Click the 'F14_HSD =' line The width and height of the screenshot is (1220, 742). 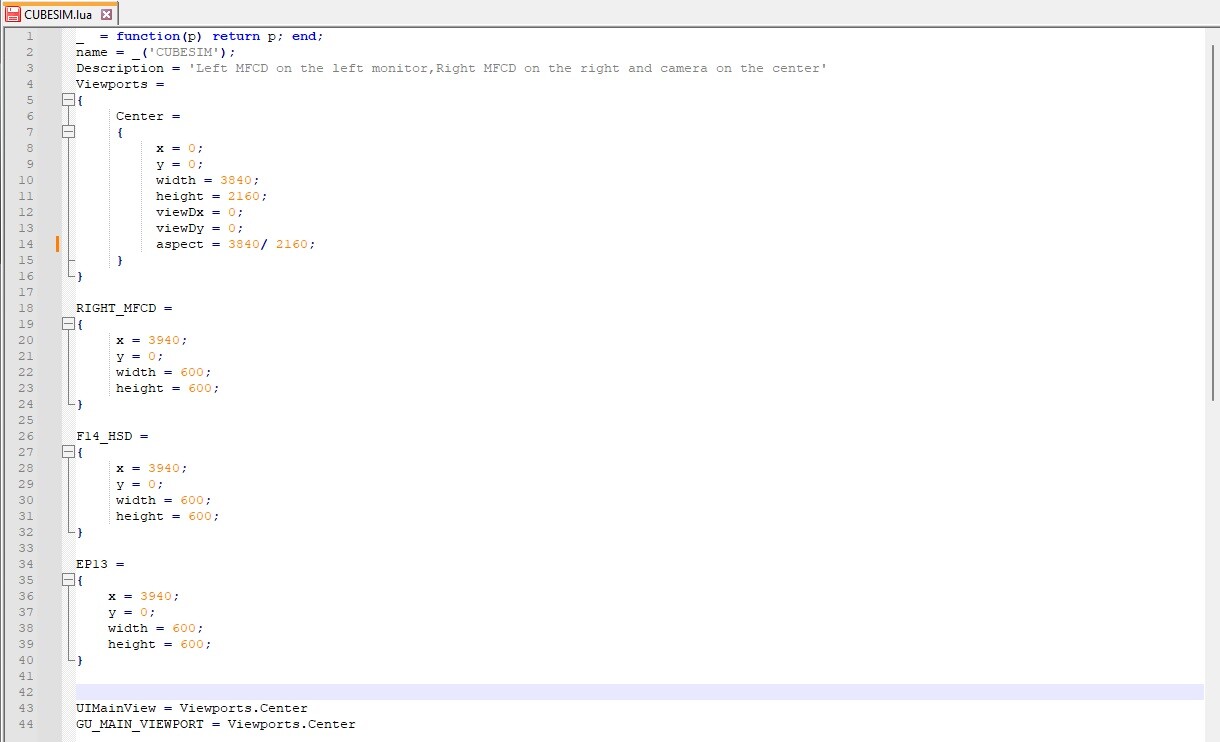(112, 436)
